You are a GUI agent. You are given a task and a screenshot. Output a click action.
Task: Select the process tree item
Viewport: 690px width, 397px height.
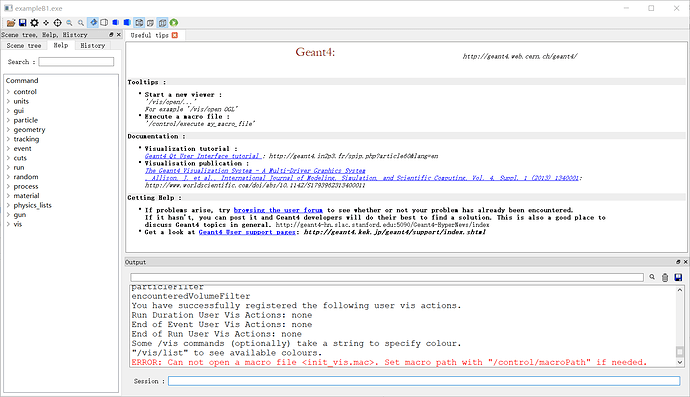[26, 186]
